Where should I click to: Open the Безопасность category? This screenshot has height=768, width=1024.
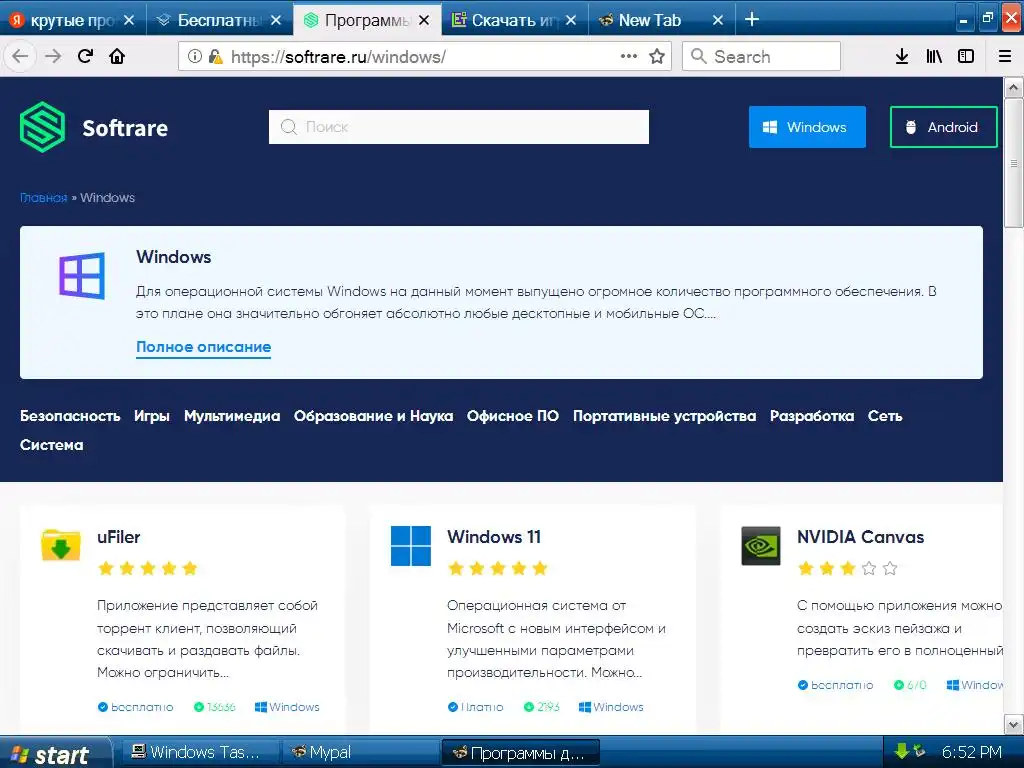click(70, 416)
